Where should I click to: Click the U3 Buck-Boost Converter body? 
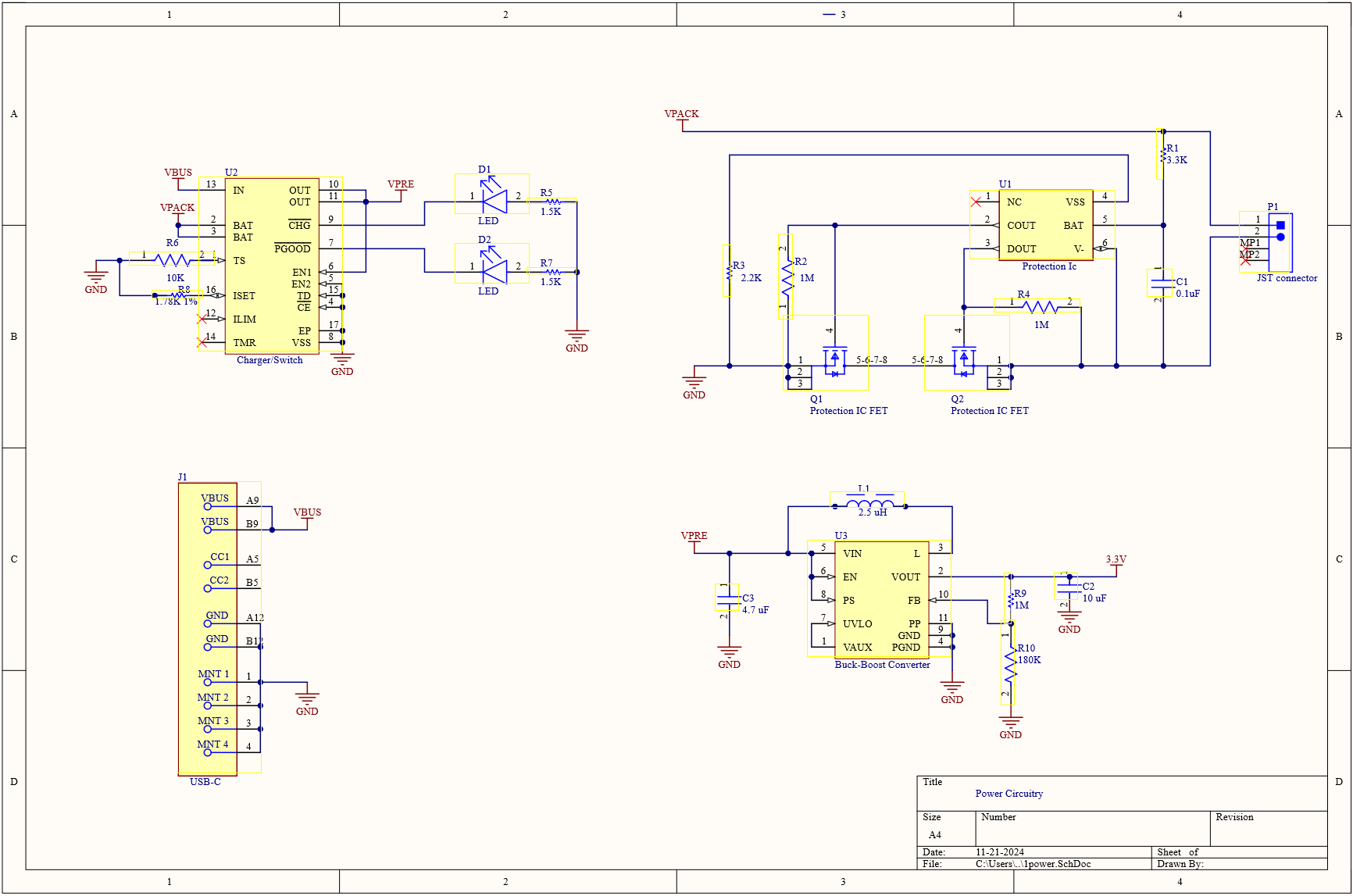(x=881, y=599)
